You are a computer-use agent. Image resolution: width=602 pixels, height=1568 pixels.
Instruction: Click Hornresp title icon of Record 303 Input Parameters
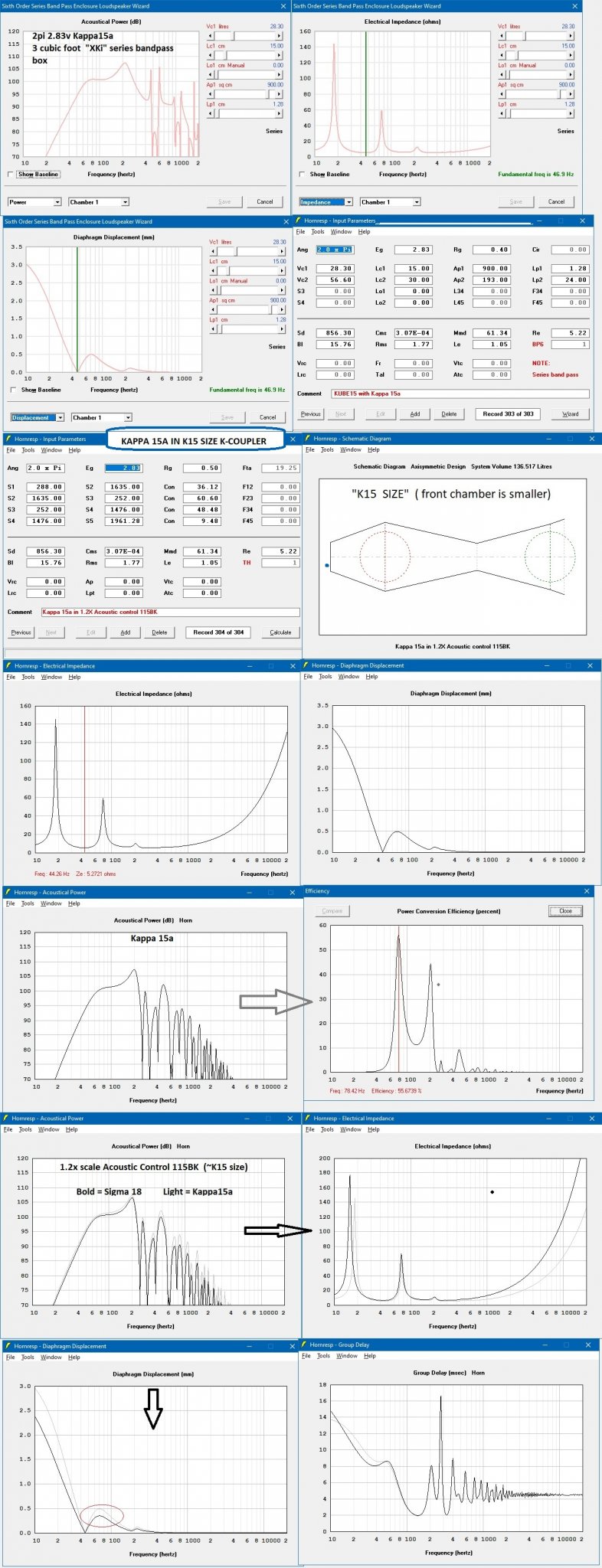(x=299, y=220)
